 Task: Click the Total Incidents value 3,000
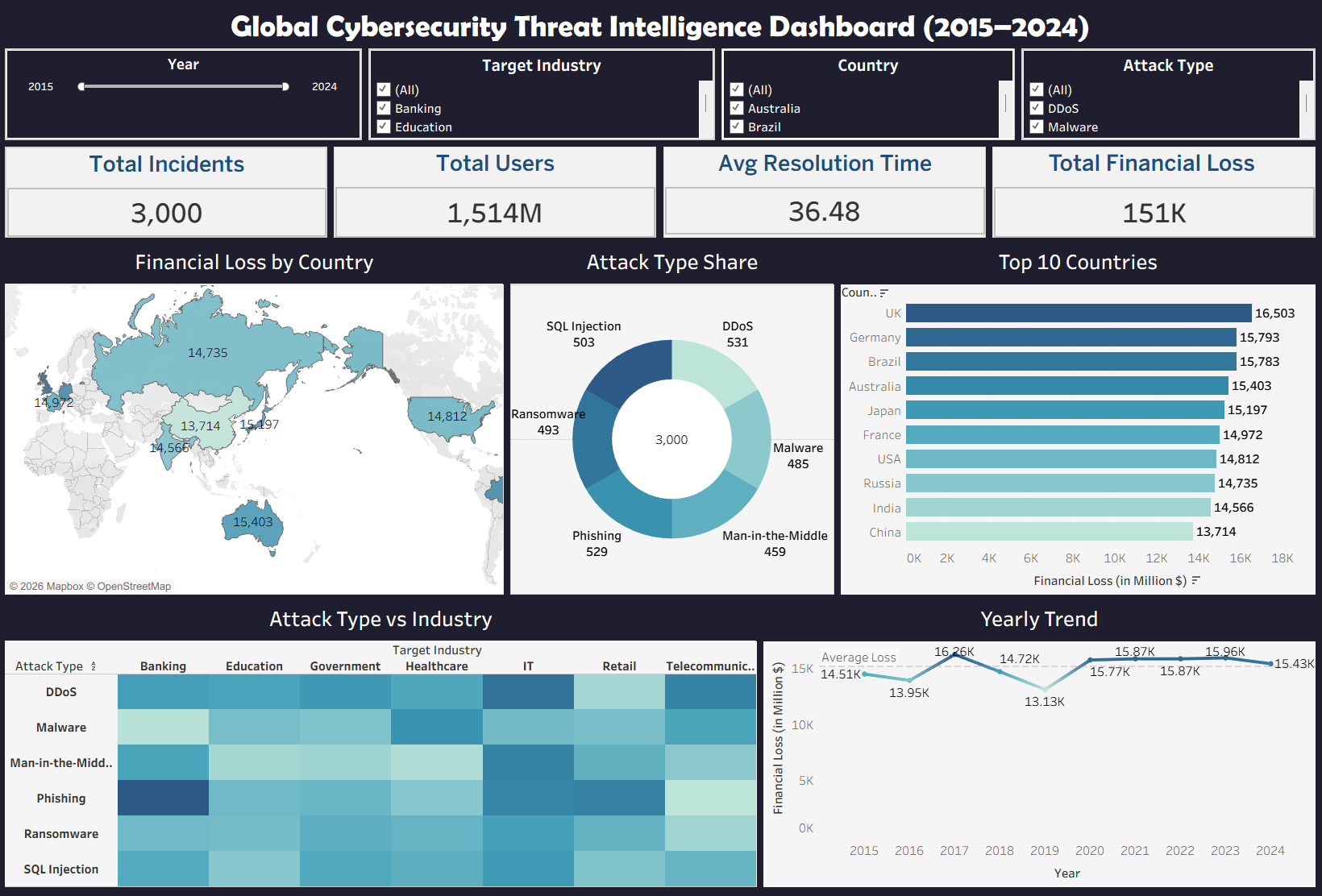[167, 213]
